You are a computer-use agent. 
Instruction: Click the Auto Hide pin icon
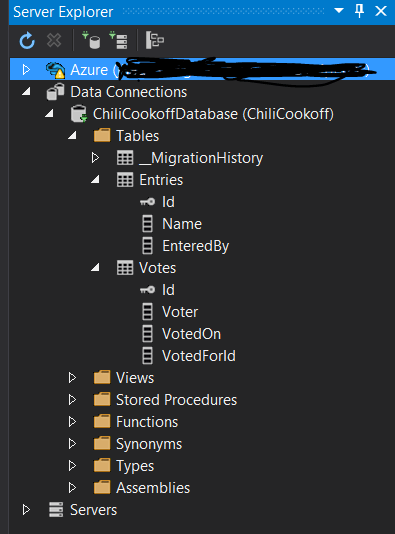click(x=359, y=11)
